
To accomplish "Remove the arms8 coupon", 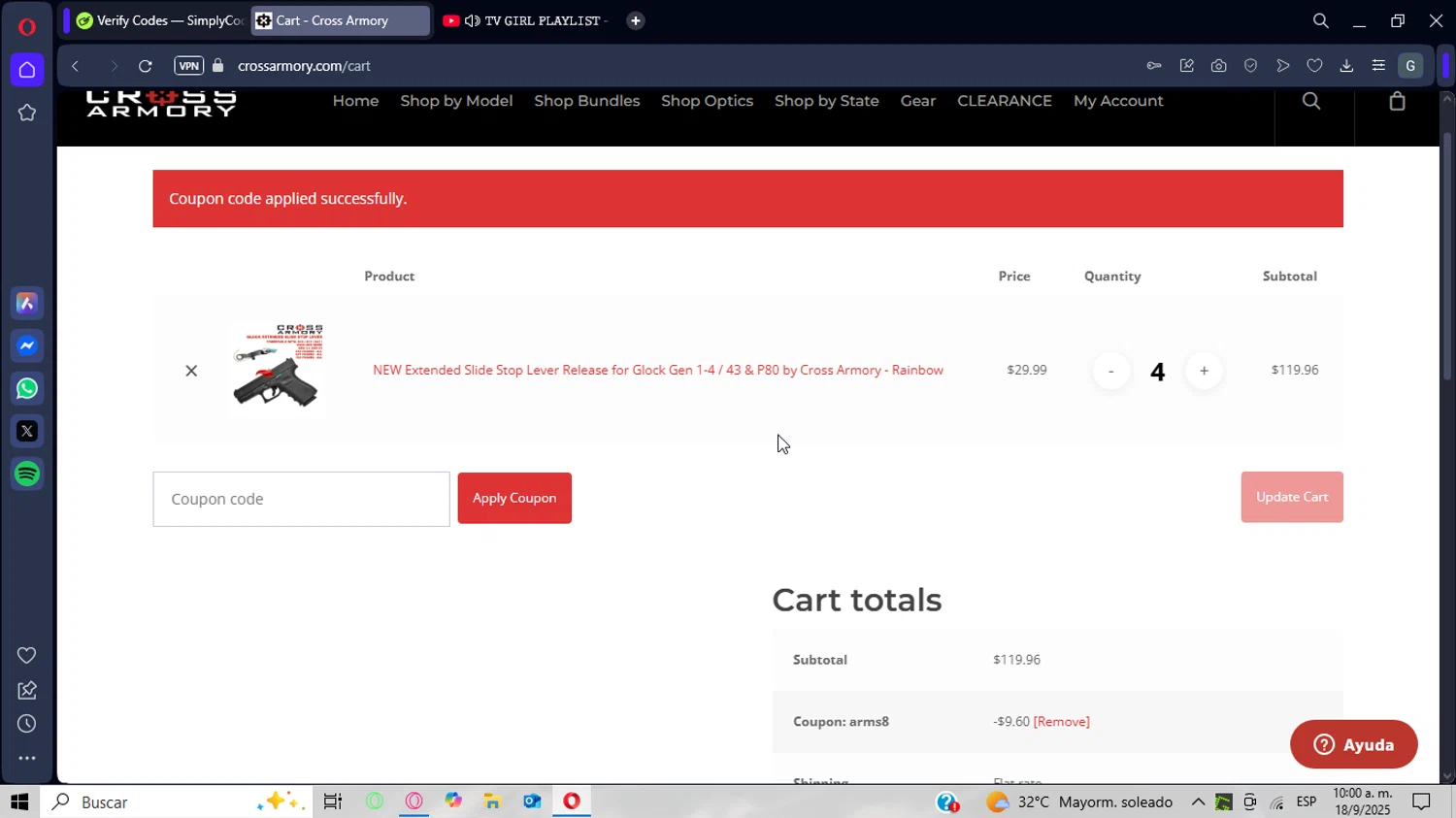I will tap(1061, 722).
